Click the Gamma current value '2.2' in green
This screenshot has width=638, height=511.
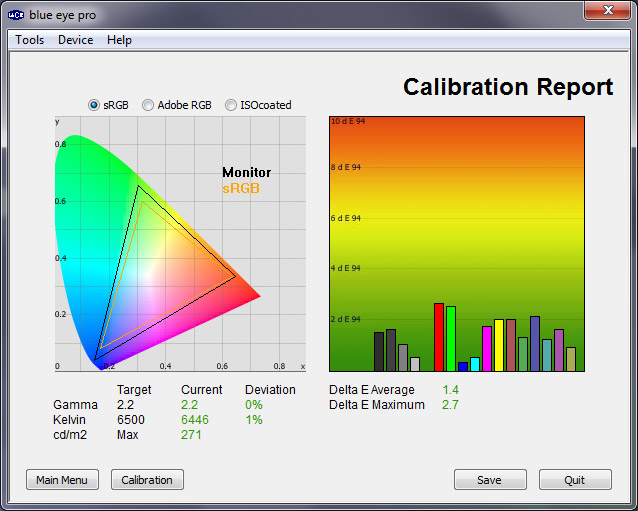[x=190, y=405]
